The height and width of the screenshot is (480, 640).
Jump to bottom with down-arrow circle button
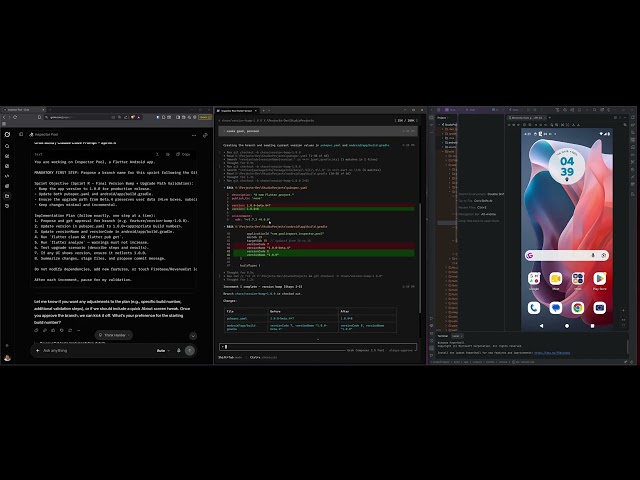(x=193, y=336)
